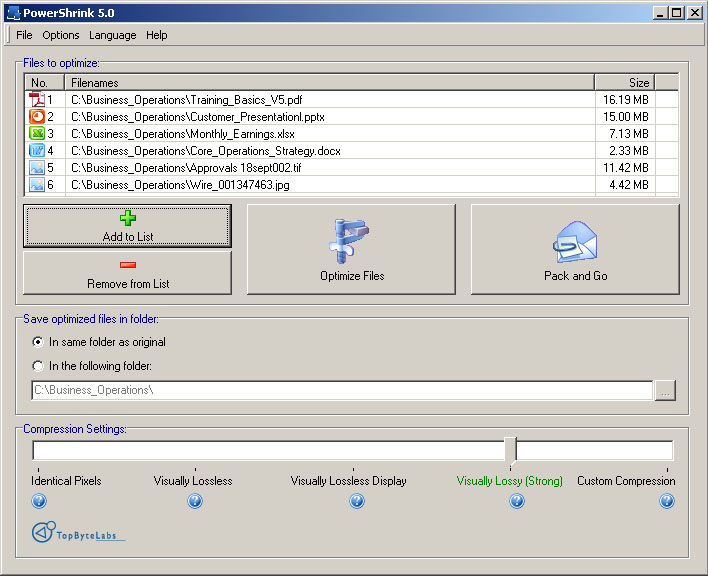Sort by the Size column header
This screenshot has height=576, width=708.
pyautogui.click(x=625, y=83)
